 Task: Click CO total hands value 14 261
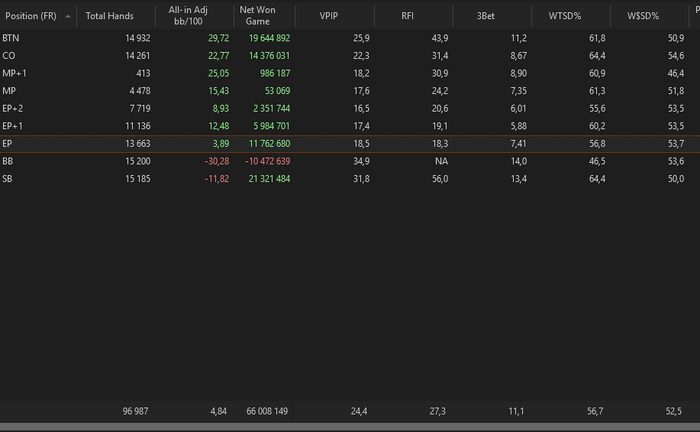[138, 56]
